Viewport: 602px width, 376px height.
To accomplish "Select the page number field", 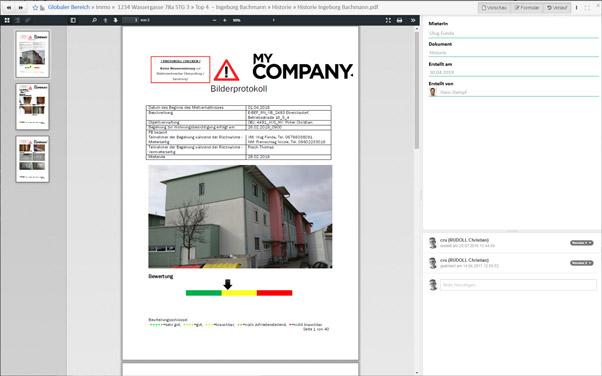I will [131, 20].
